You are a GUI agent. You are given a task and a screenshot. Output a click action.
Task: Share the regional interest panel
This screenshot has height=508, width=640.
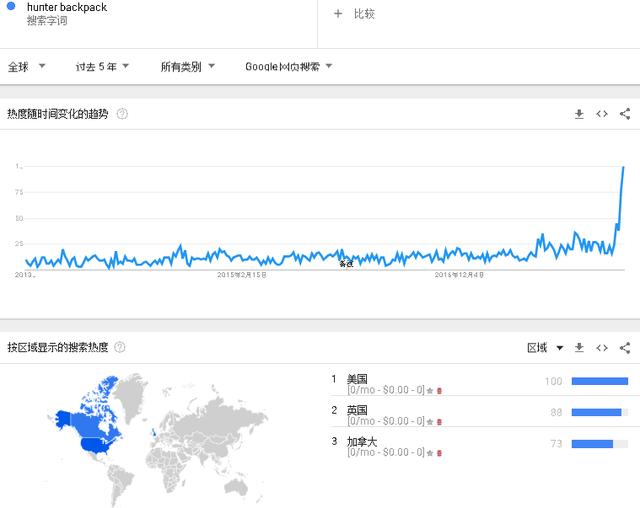pyautogui.click(x=625, y=348)
